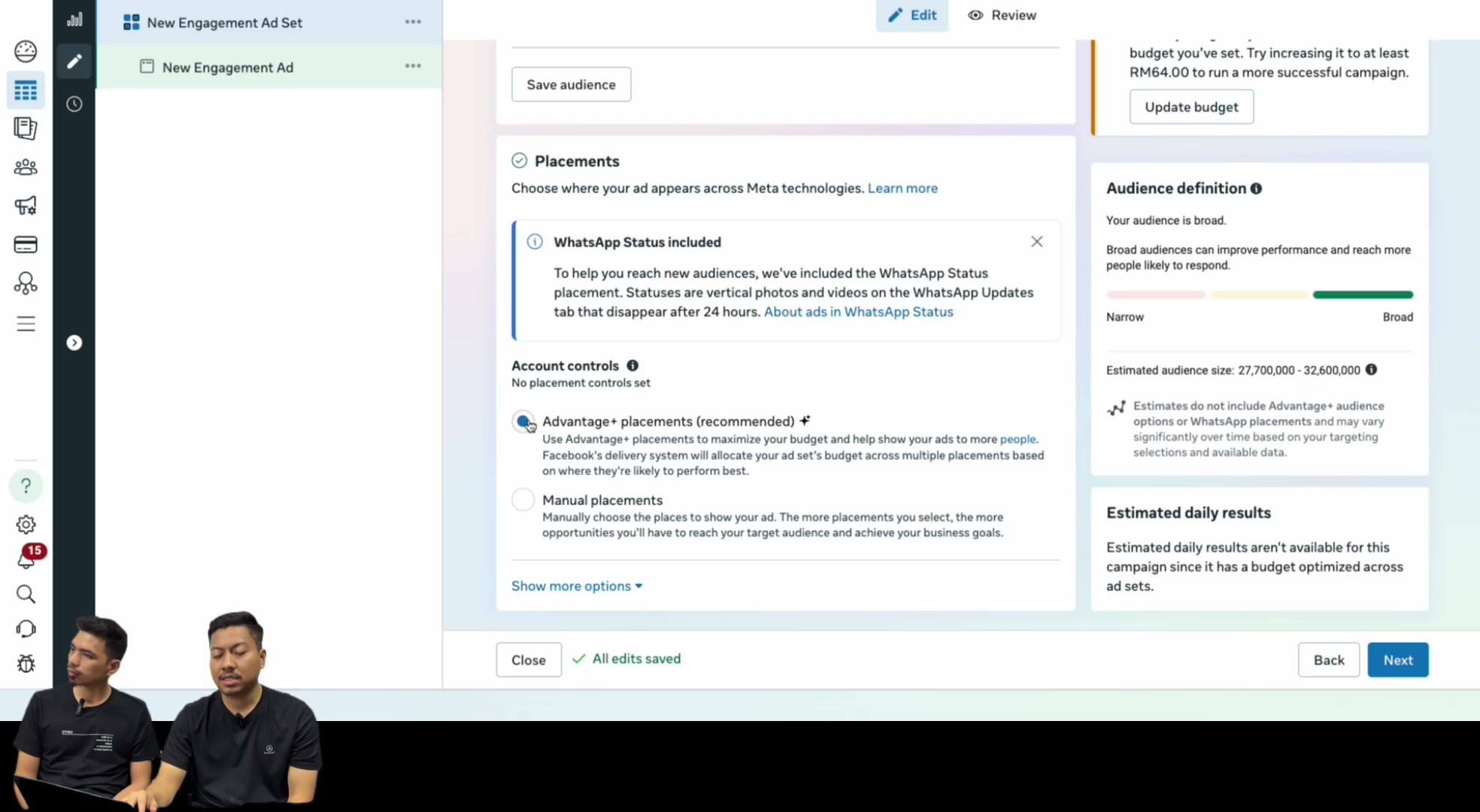Open the history clock icon
This screenshot has height=812, width=1480.
(74, 104)
